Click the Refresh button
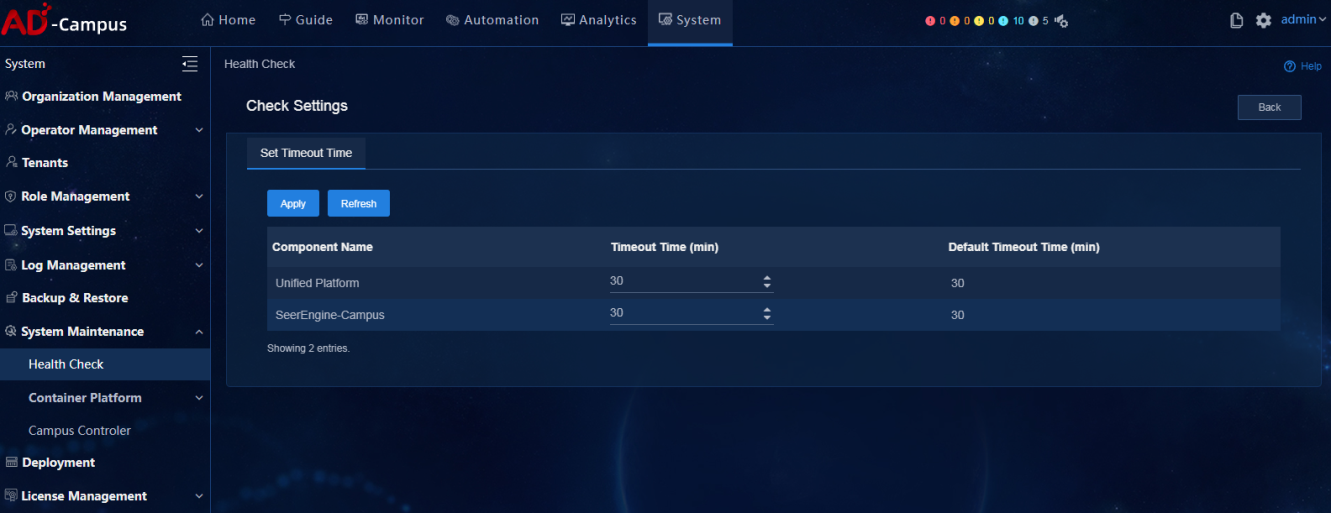1331x513 pixels. (x=359, y=203)
